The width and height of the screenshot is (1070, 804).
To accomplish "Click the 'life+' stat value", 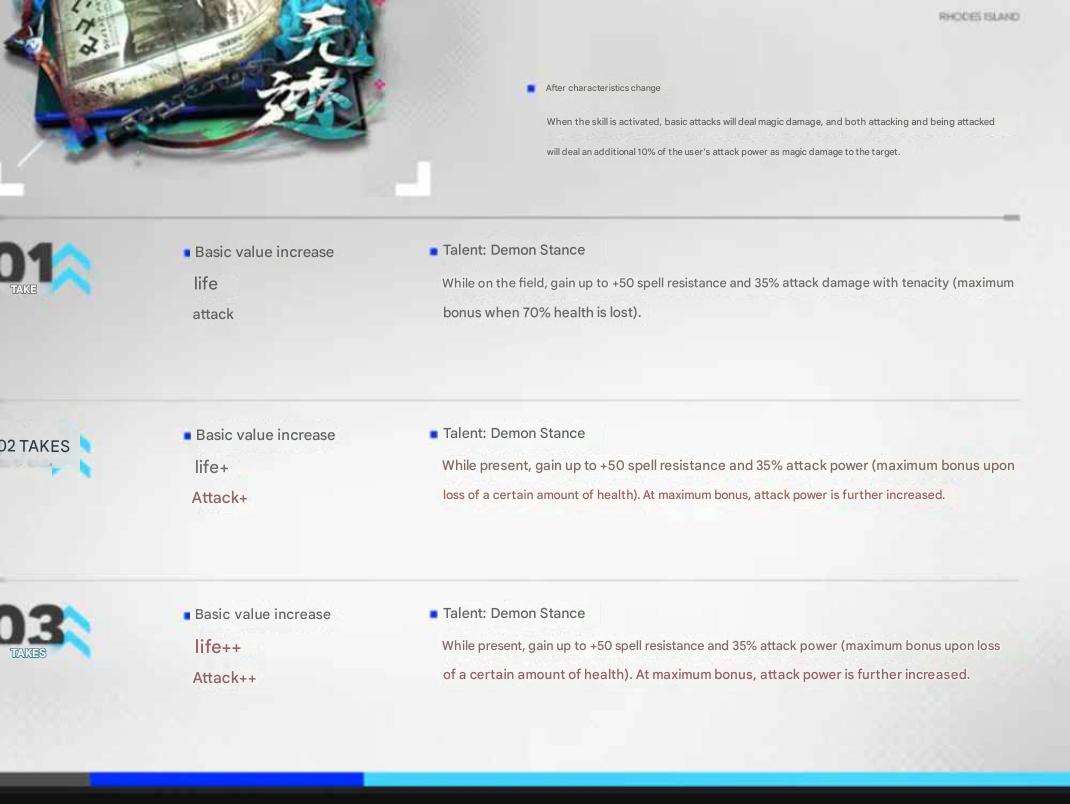I will [212, 467].
